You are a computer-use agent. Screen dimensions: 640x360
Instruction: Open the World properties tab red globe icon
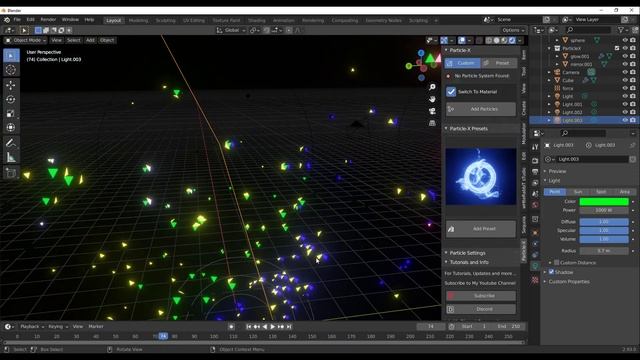pyautogui.click(x=535, y=205)
